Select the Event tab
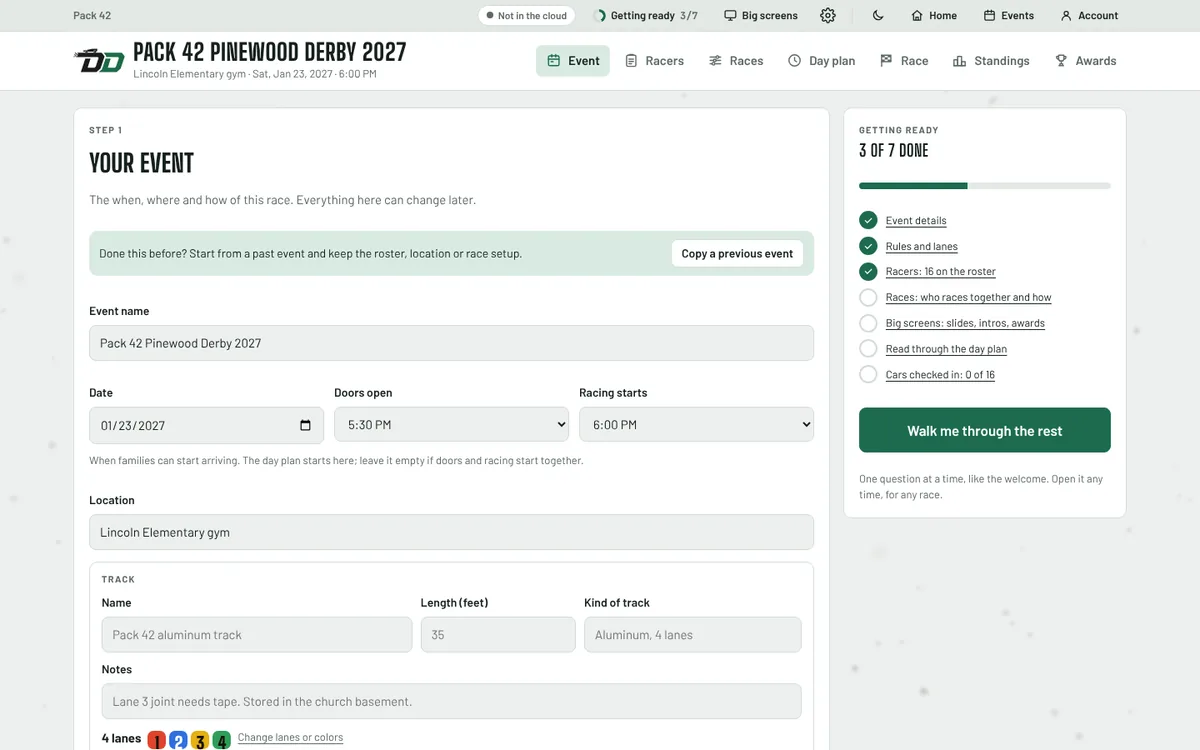1200x750 pixels. point(573,61)
